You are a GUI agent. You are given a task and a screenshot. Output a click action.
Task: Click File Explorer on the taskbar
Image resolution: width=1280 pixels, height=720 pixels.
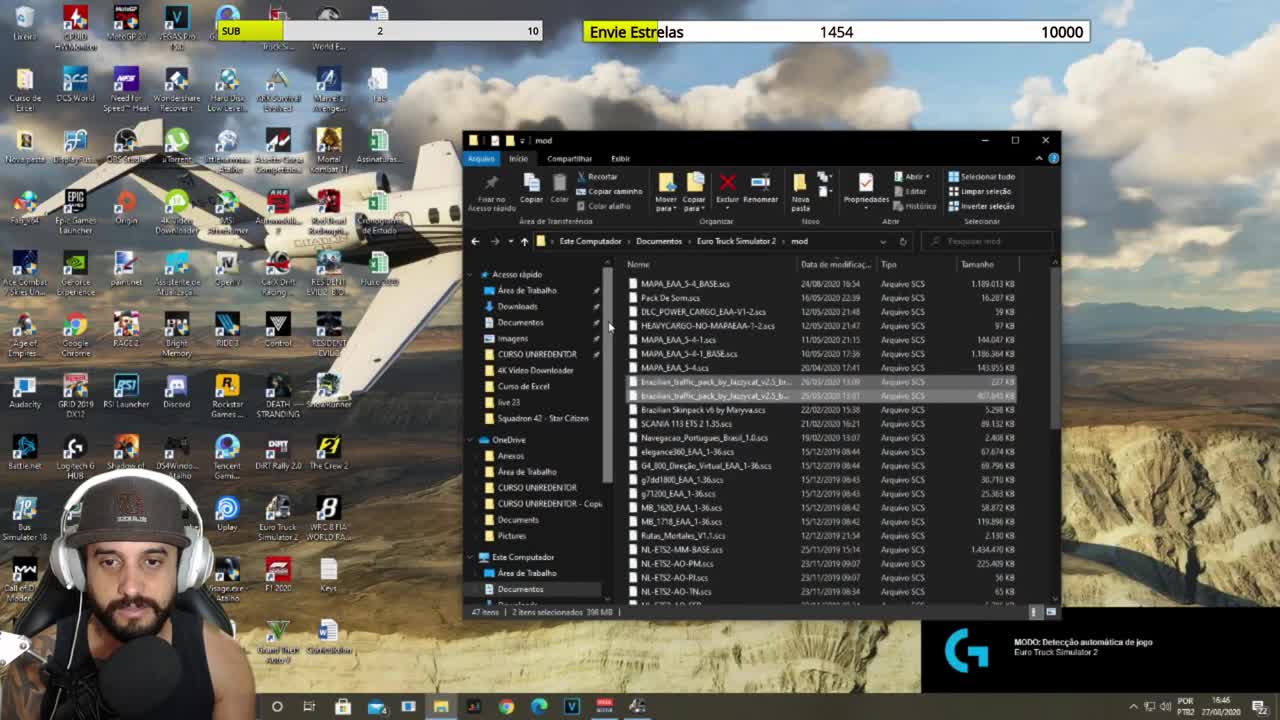click(x=441, y=706)
